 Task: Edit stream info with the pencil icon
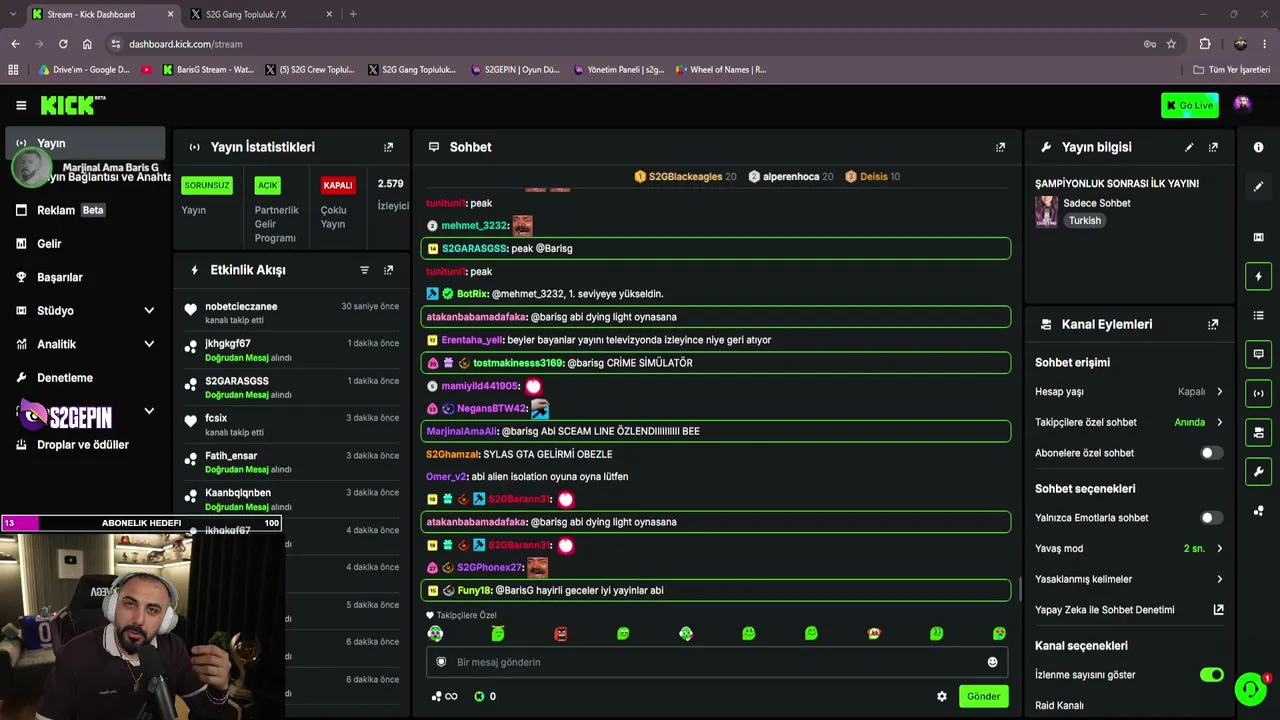(x=1189, y=147)
